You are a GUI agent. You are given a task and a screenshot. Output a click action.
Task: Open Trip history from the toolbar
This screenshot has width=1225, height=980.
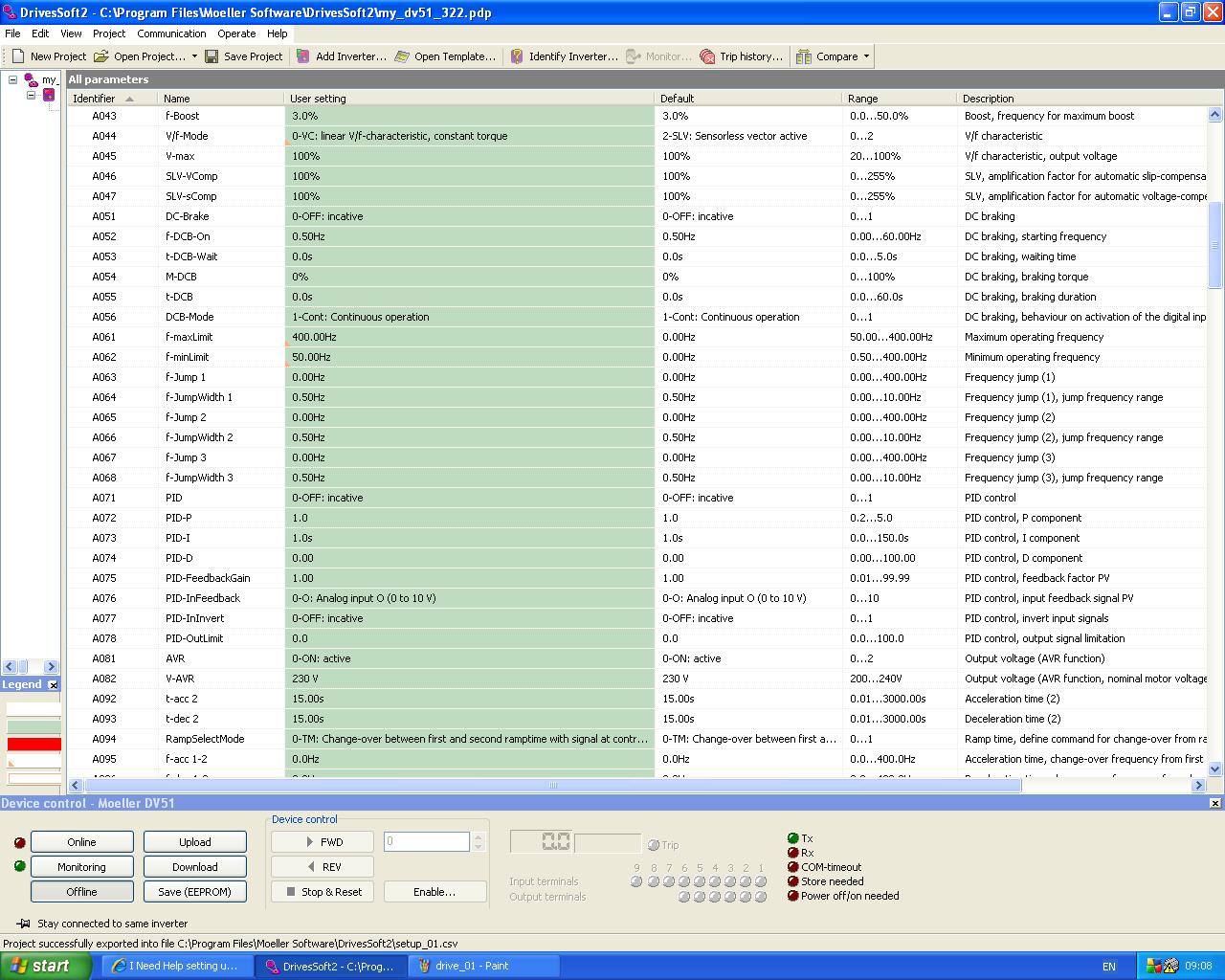(707, 56)
